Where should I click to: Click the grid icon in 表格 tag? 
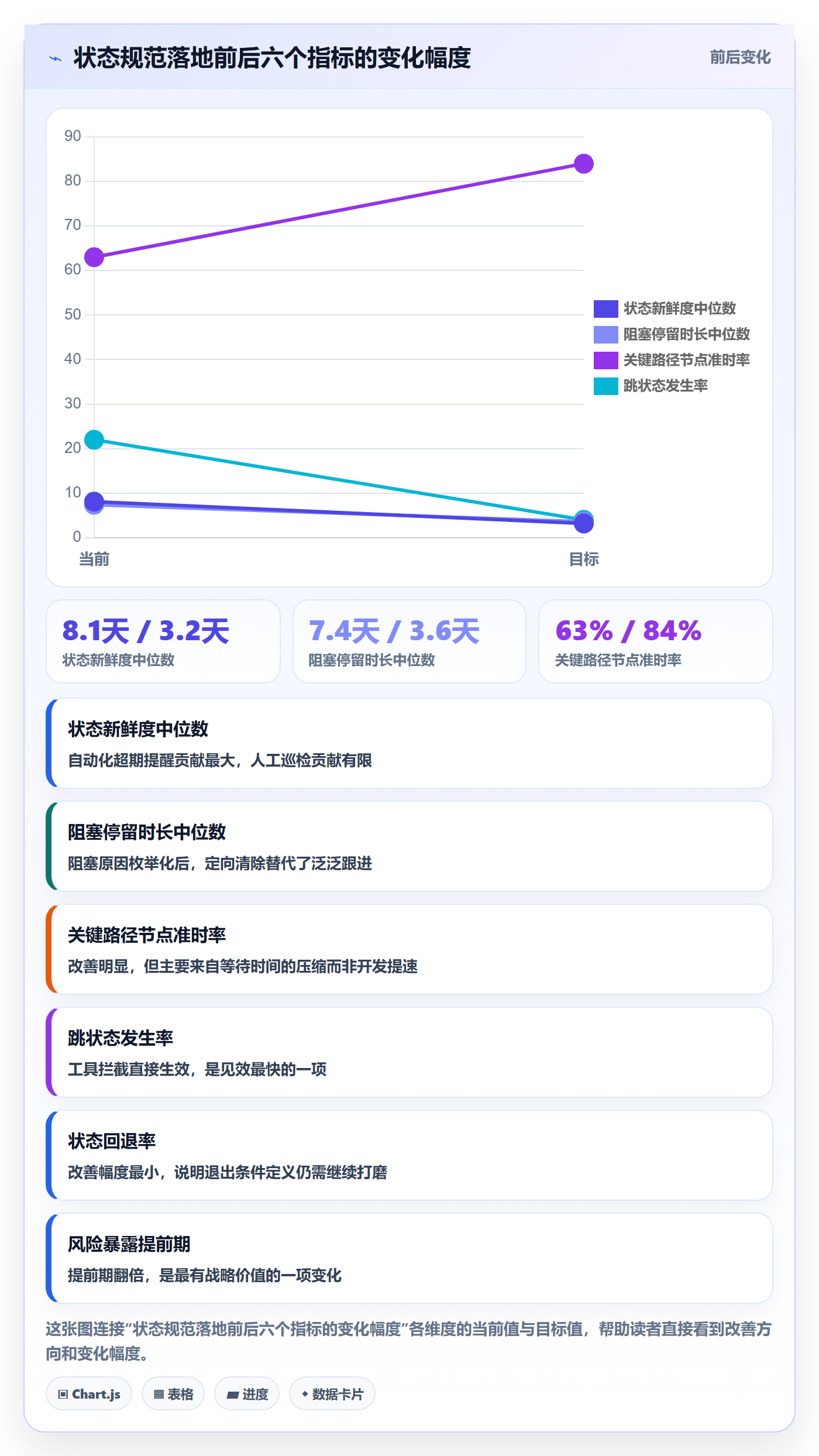point(159,1395)
